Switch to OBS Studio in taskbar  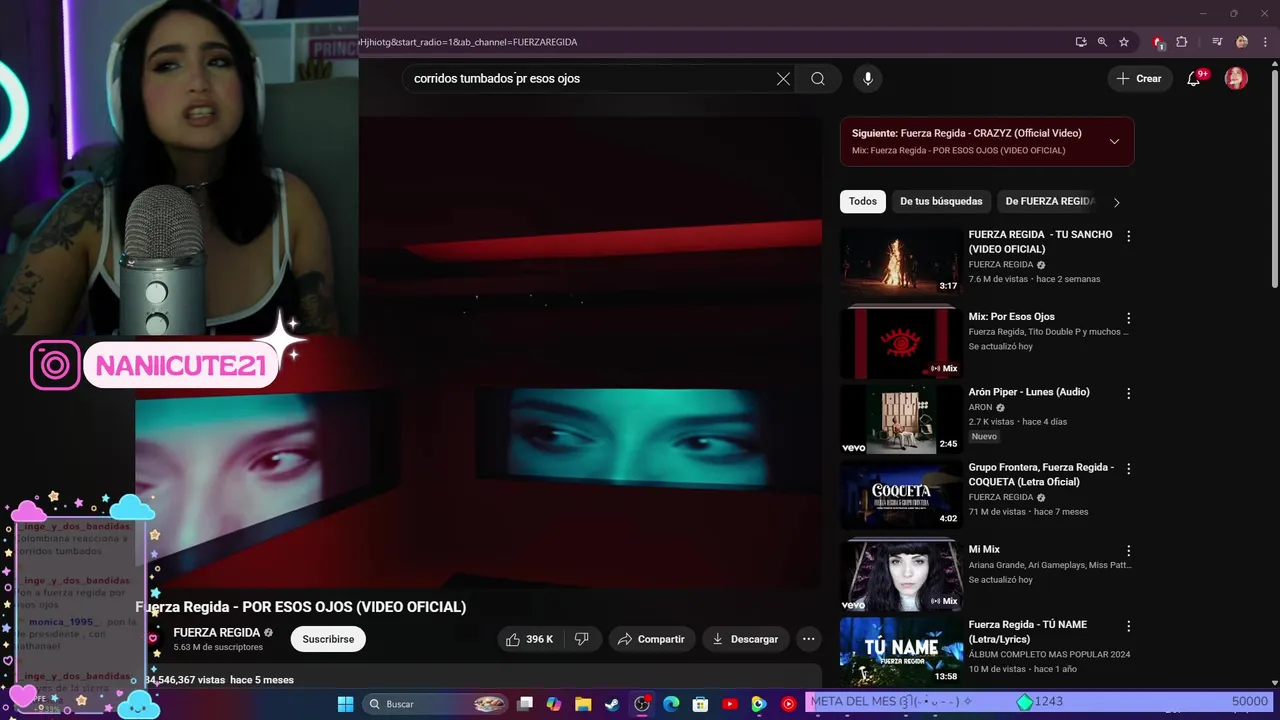pyautogui.click(x=642, y=704)
